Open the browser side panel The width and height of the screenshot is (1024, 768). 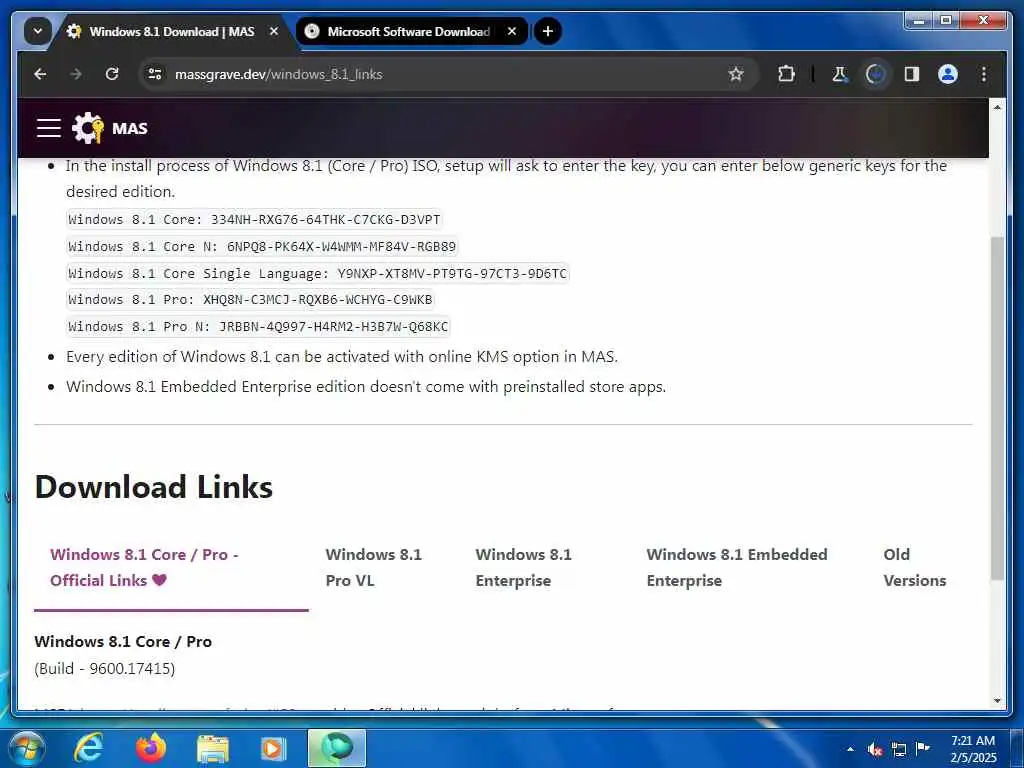(912, 74)
